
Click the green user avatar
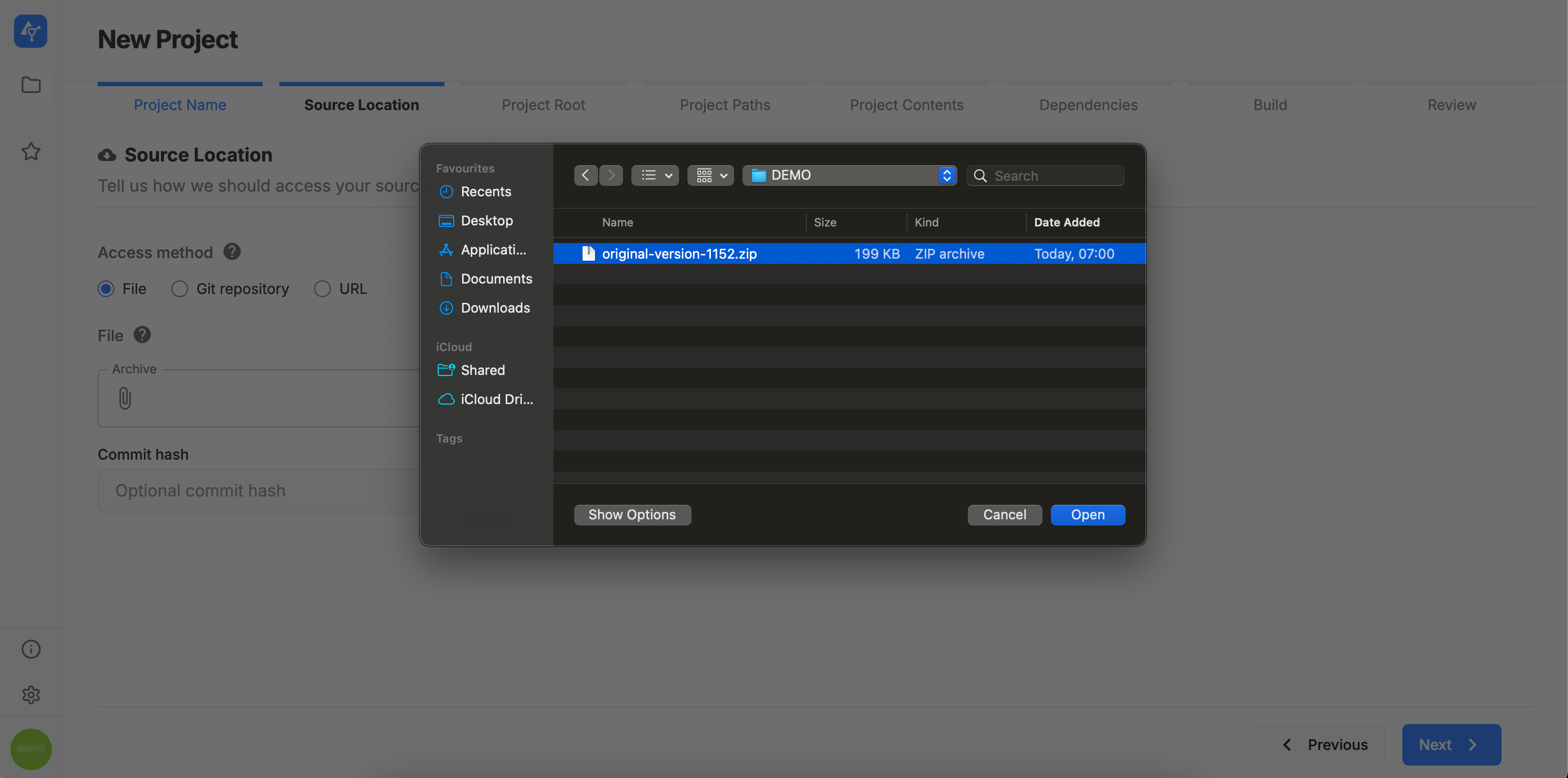pos(31,749)
